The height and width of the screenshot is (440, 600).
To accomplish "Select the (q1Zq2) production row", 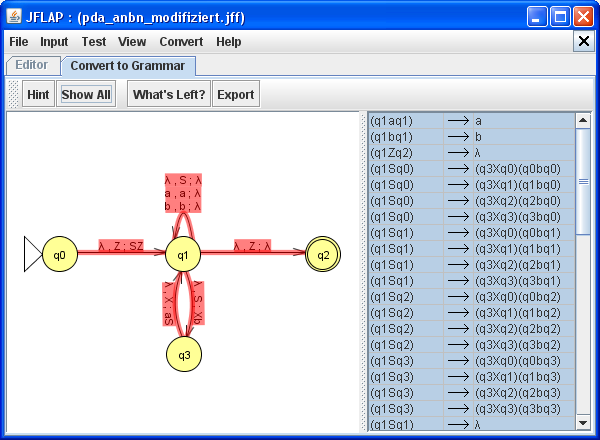I will coord(471,153).
